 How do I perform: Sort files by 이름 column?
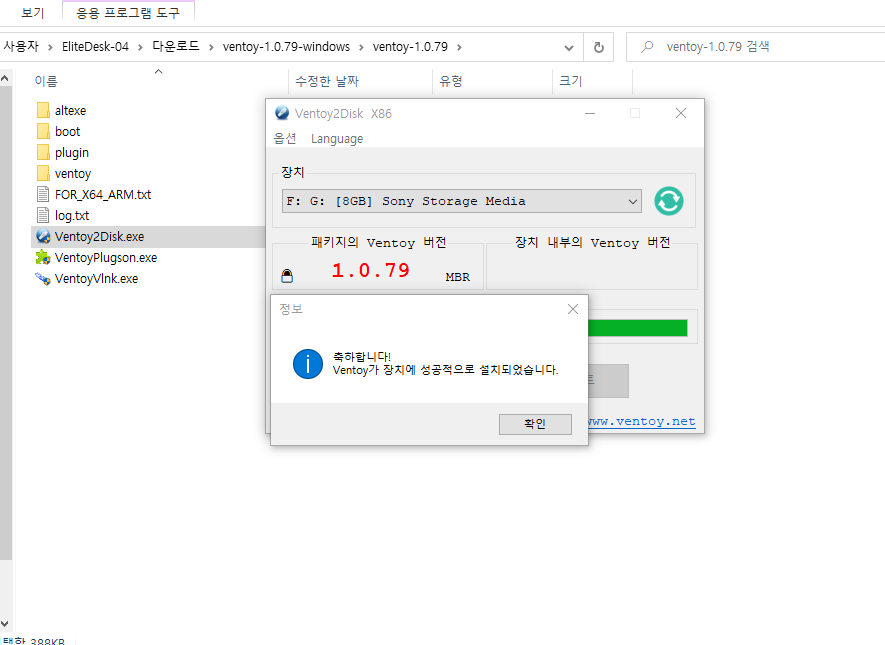(46, 81)
